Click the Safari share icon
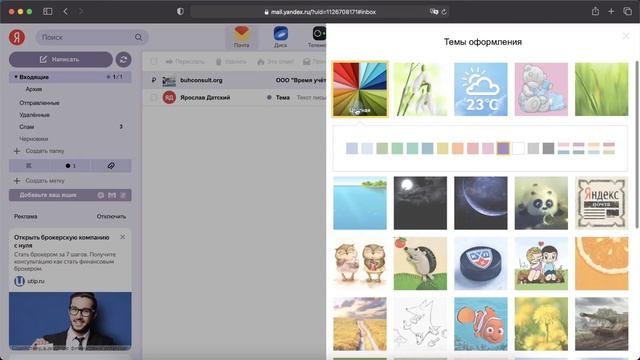The width and height of the screenshot is (640, 360). pos(596,11)
